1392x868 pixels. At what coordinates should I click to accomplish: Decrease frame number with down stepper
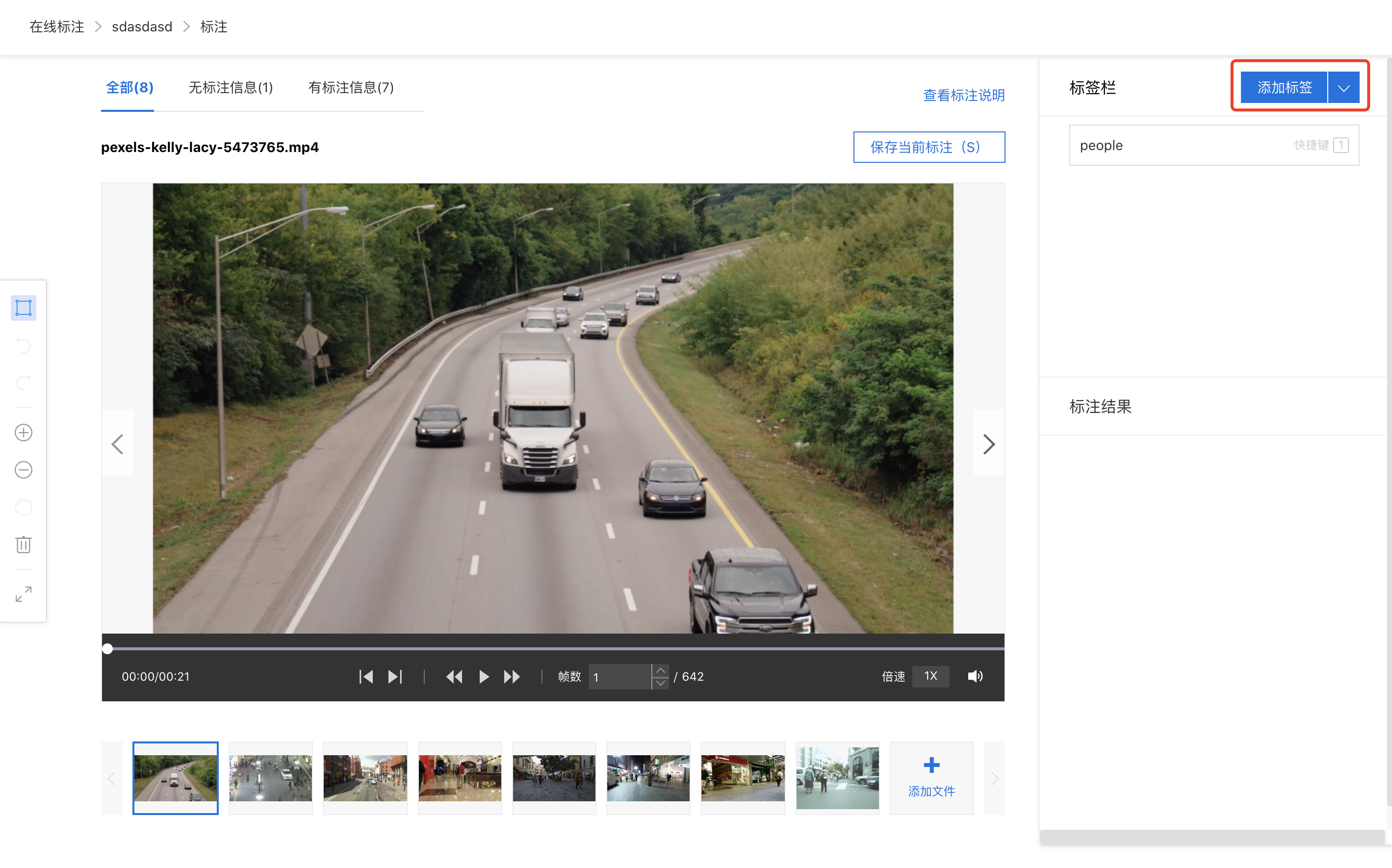pos(661,683)
